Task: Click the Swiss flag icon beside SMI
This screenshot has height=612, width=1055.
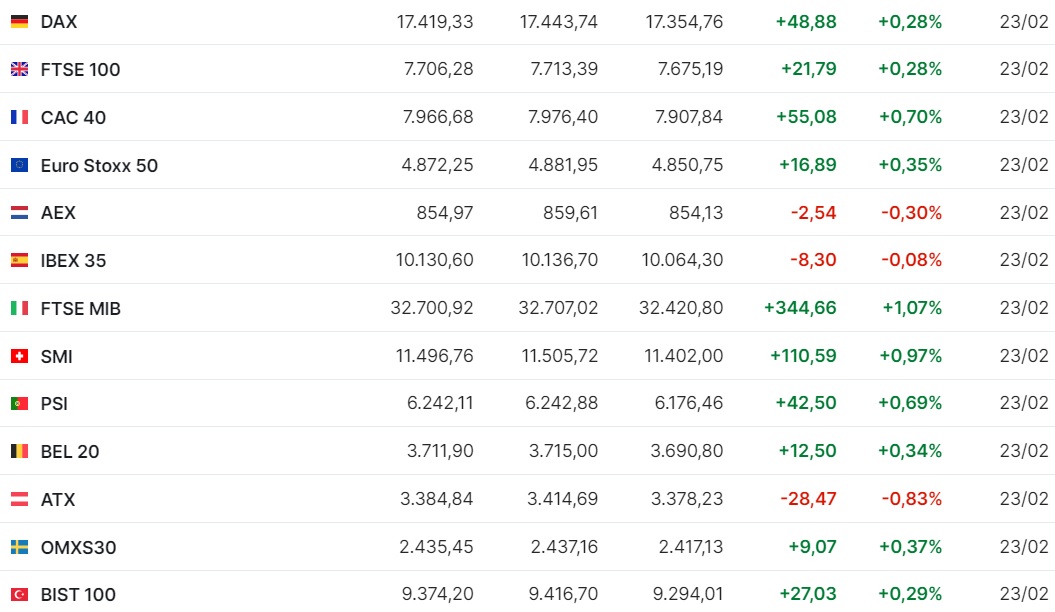Action: pos(19,356)
